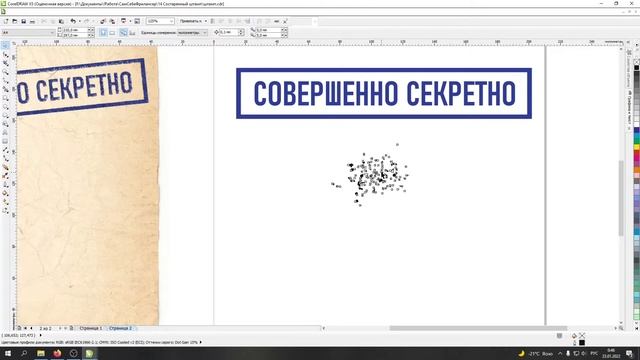The width and height of the screenshot is (640, 360).
Task: Add a page with the left plus-page button
Action: [19, 328]
